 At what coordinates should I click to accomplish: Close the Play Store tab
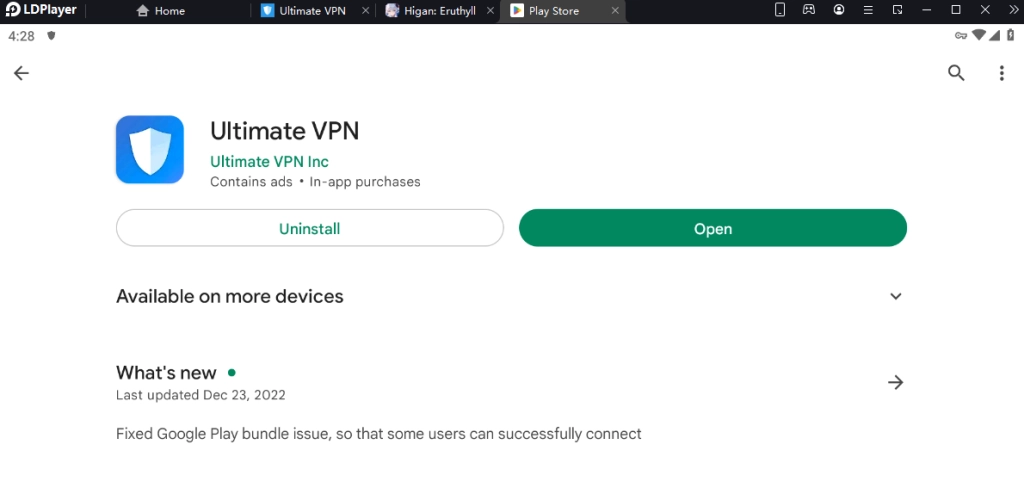[615, 11]
